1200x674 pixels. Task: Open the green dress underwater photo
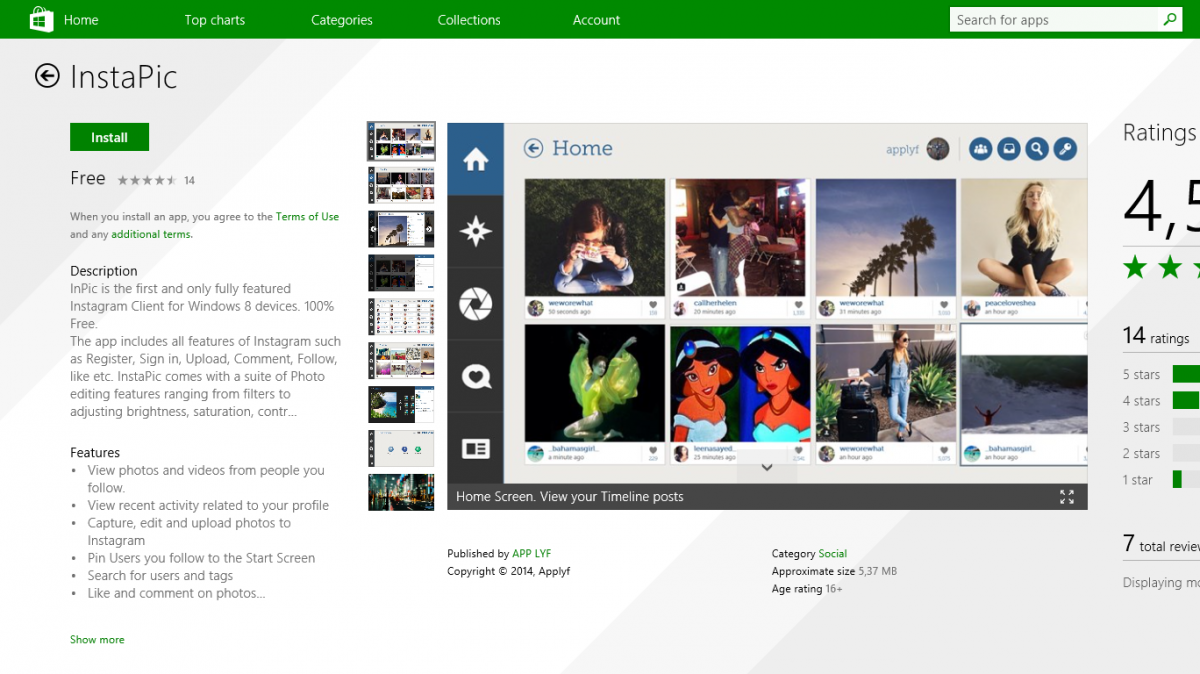tap(594, 383)
